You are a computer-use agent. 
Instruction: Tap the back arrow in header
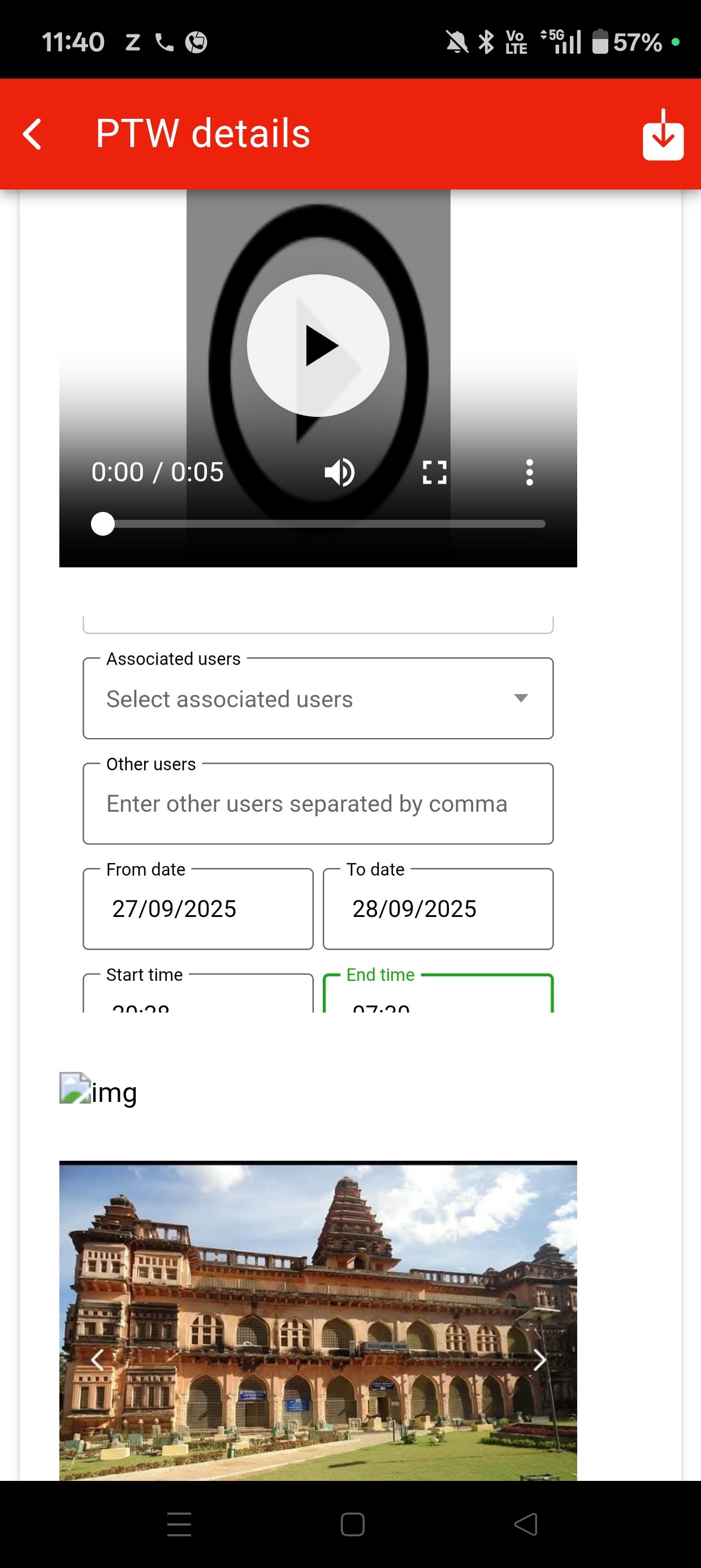point(33,134)
